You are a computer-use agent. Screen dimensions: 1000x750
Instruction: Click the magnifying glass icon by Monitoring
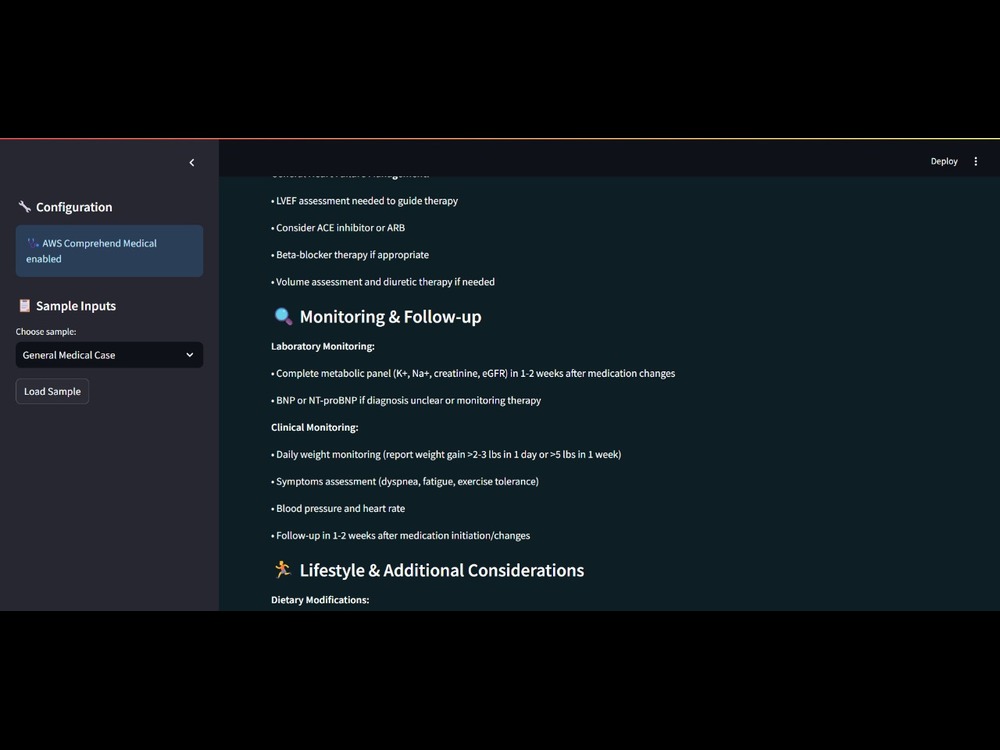click(x=283, y=316)
